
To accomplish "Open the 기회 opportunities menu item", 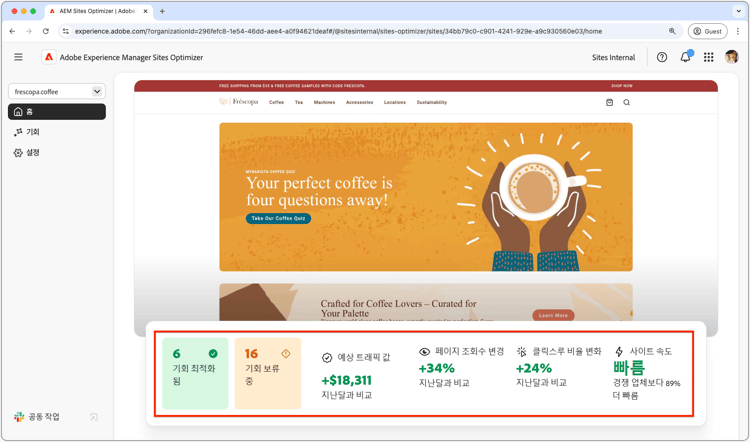I will coord(27,132).
